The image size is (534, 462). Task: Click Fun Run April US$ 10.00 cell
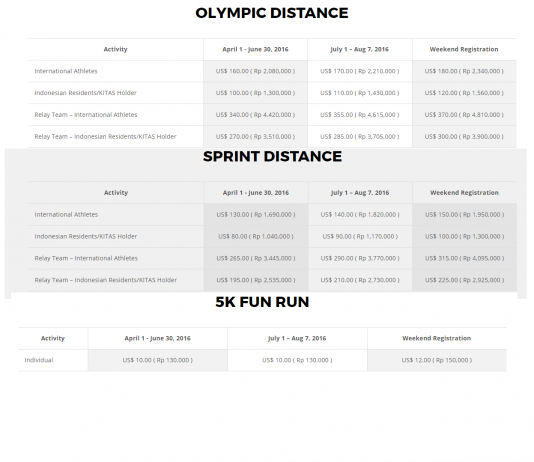coord(158,360)
